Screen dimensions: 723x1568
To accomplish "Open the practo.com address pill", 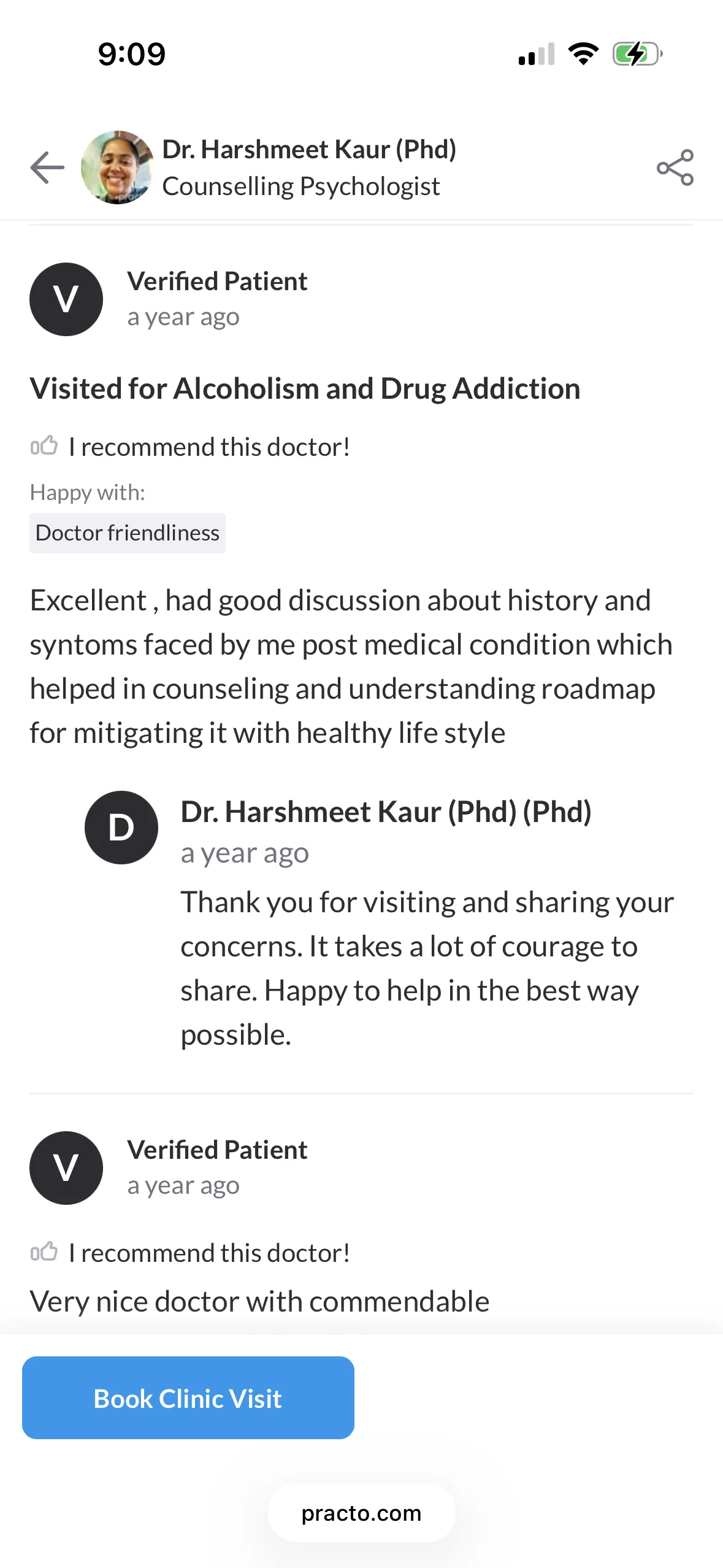I will click(x=361, y=1513).
